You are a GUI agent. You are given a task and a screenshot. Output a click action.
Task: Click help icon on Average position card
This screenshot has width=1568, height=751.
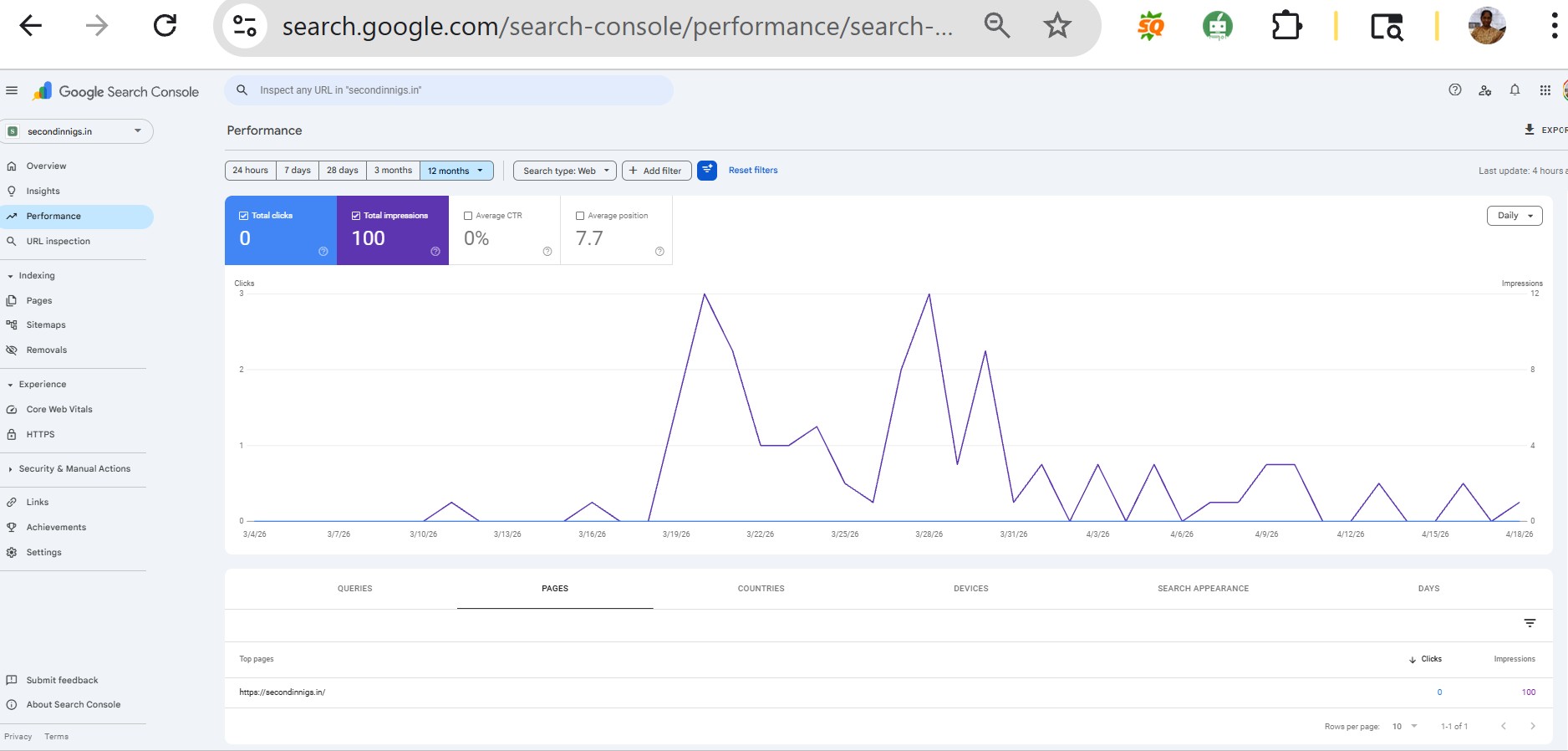coord(659,252)
